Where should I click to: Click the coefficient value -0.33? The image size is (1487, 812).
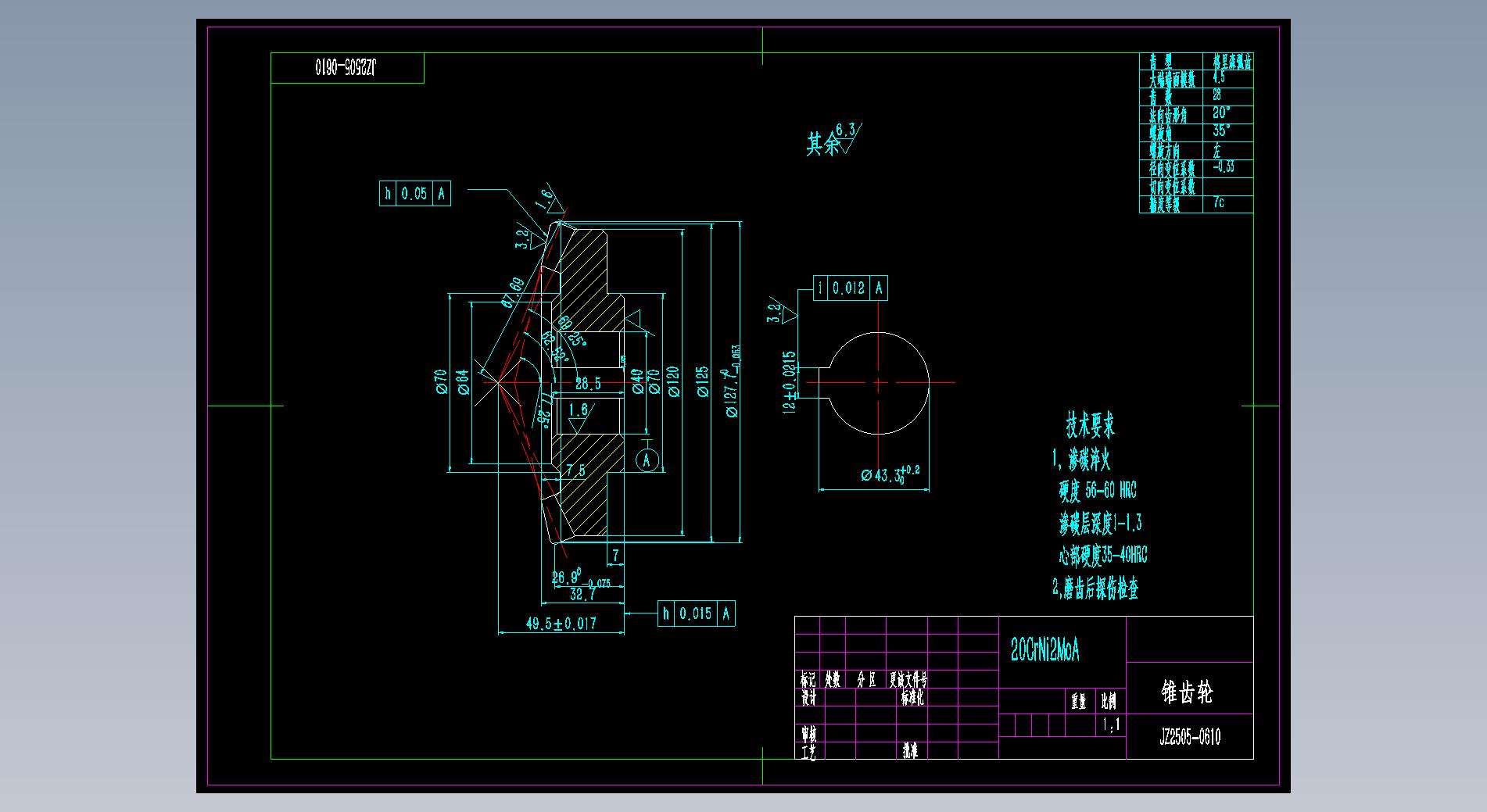tap(1224, 166)
